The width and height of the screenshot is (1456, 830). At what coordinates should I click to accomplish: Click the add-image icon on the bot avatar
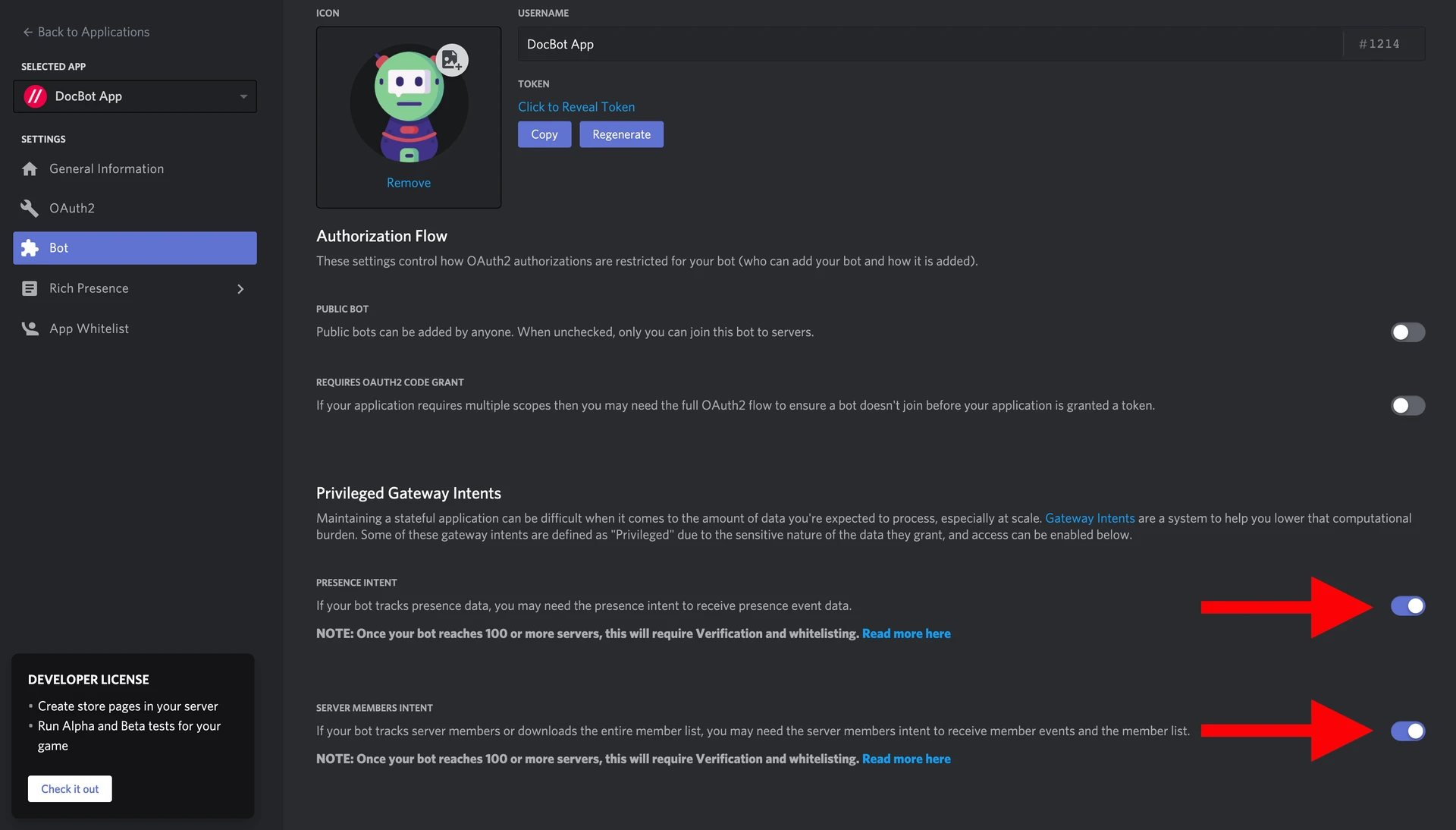tap(453, 60)
